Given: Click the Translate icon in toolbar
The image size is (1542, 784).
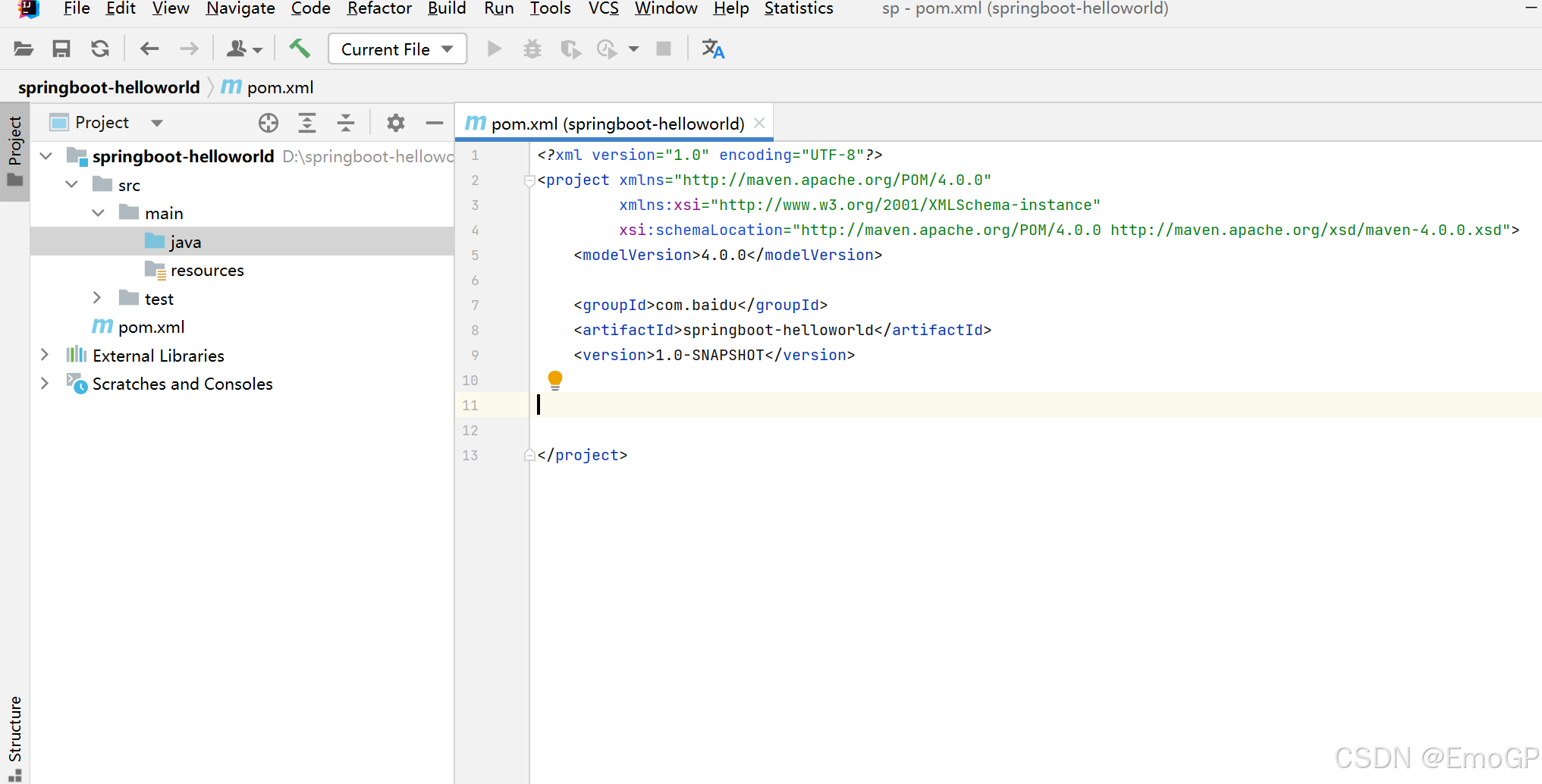Looking at the screenshot, I should point(713,49).
